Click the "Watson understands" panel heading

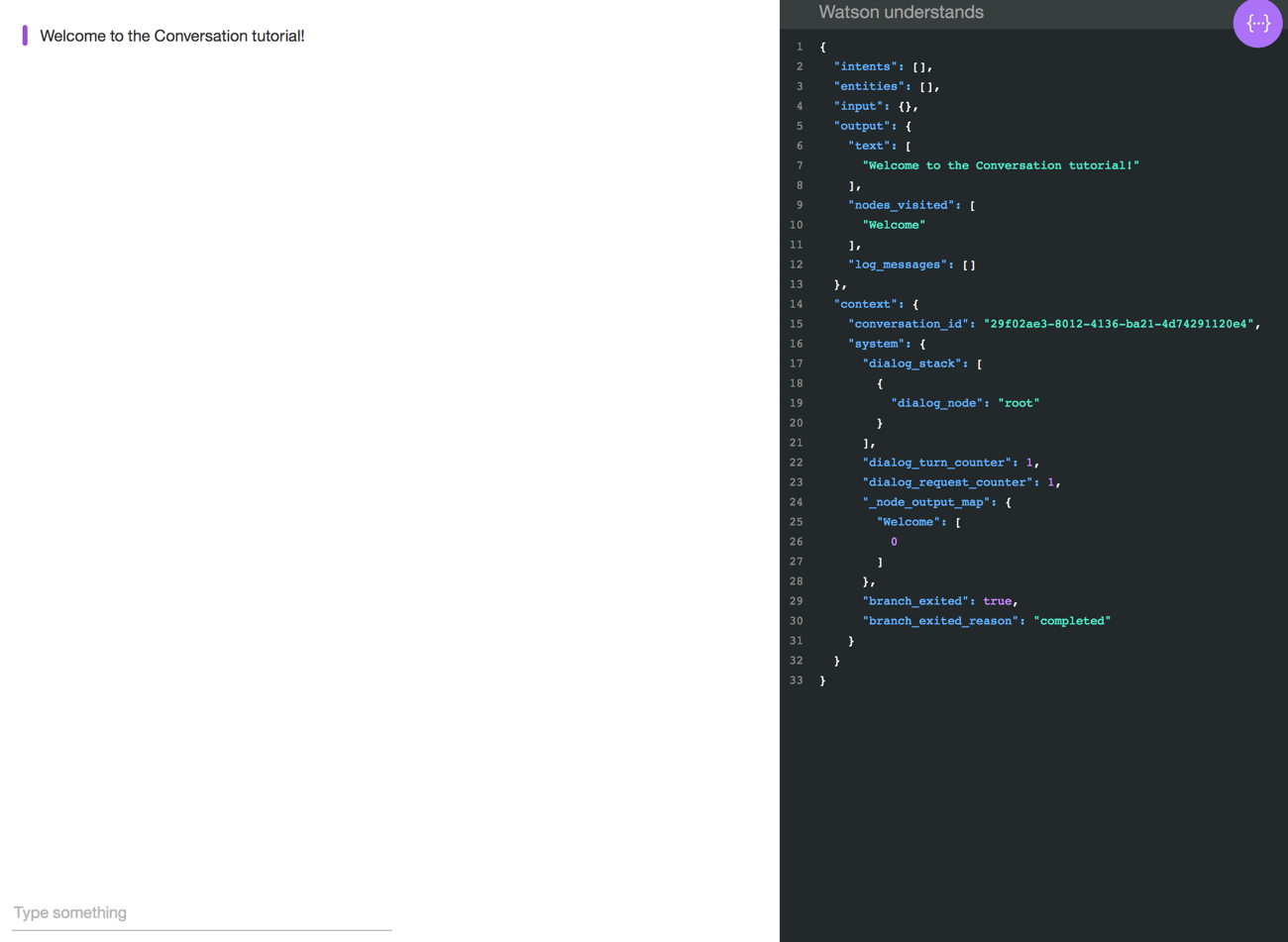coord(901,12)
